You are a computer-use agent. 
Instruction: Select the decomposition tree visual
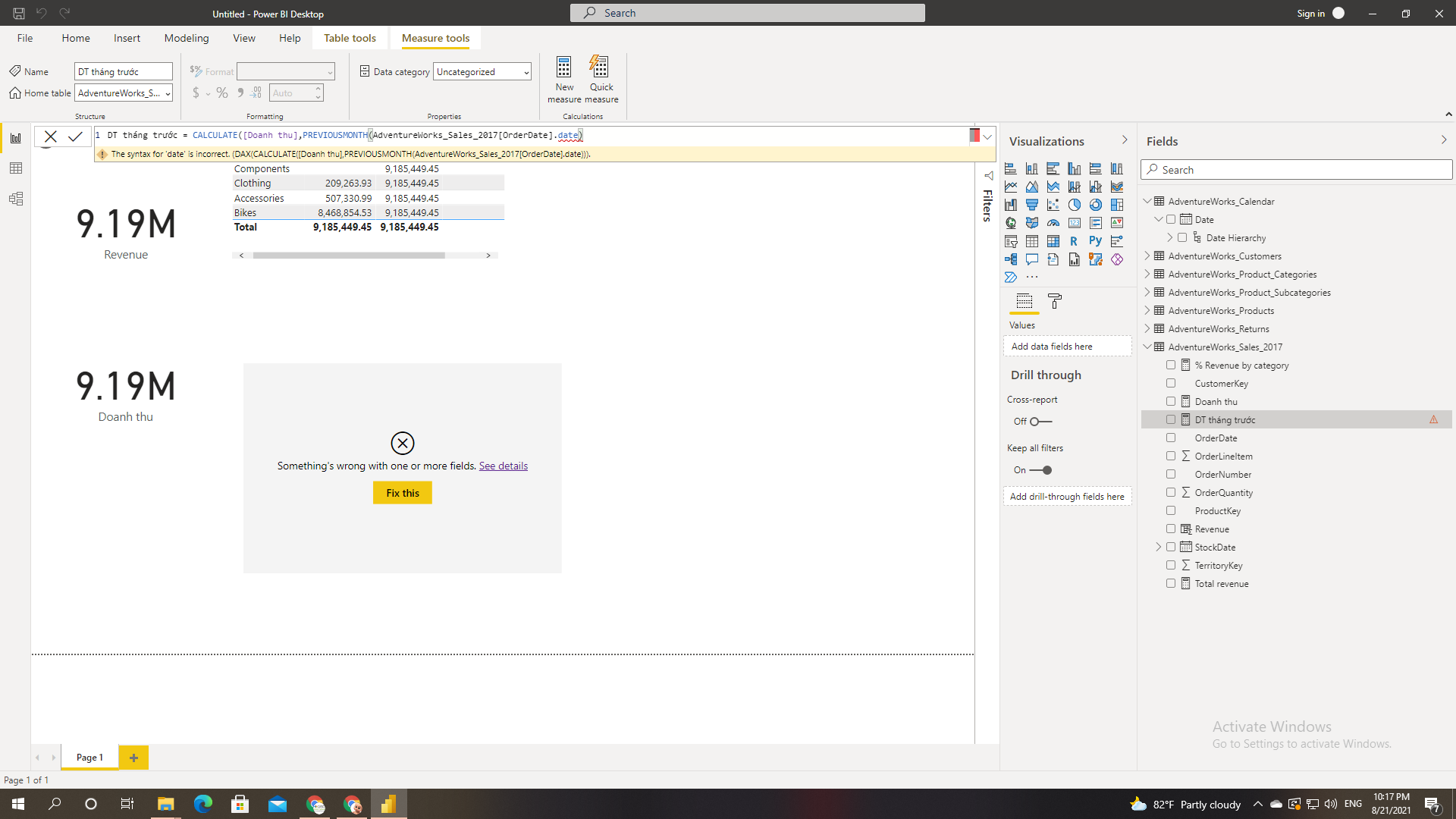(1011, 259)
